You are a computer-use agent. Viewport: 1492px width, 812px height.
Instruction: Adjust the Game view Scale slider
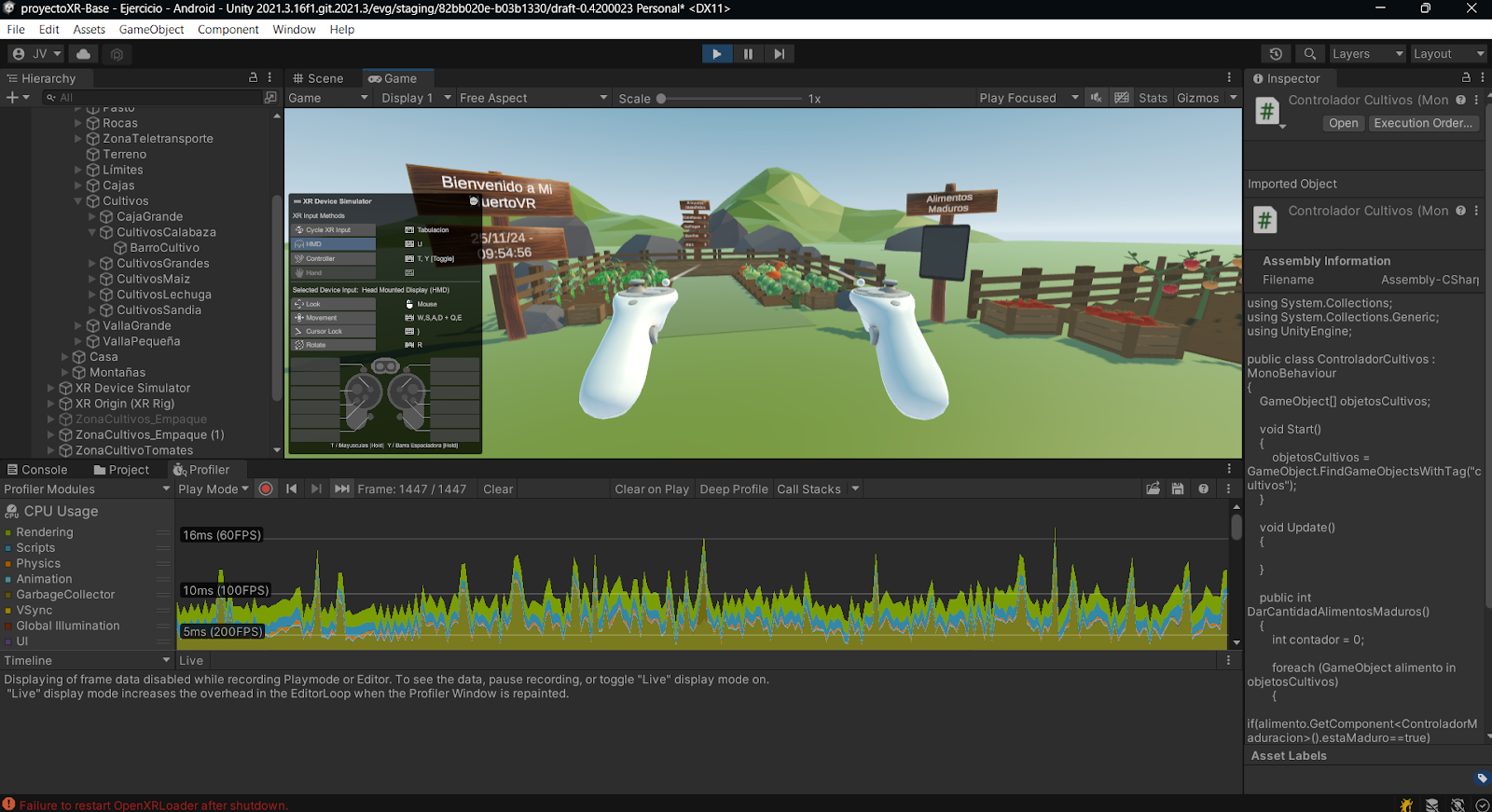tap(661, 98)
